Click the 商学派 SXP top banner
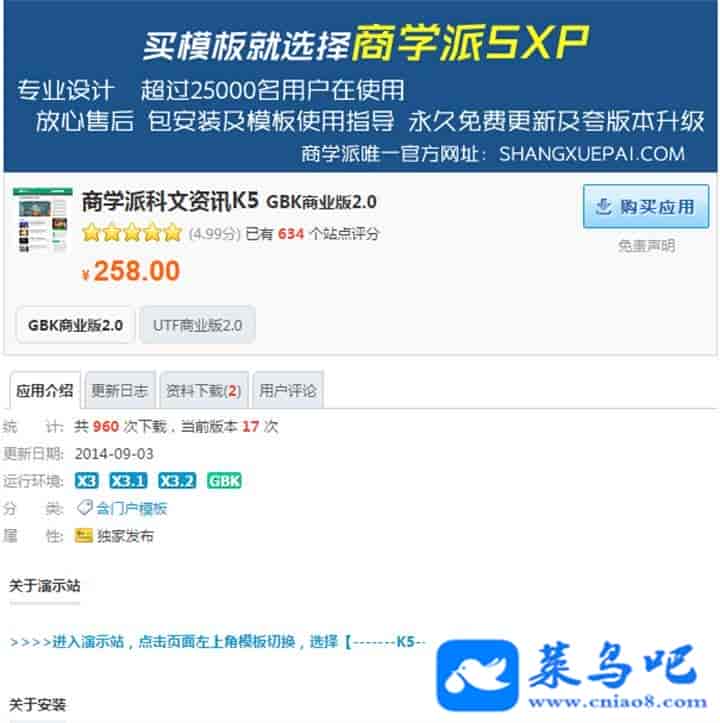Screen dimensions: 720x723 pos(360,86)
